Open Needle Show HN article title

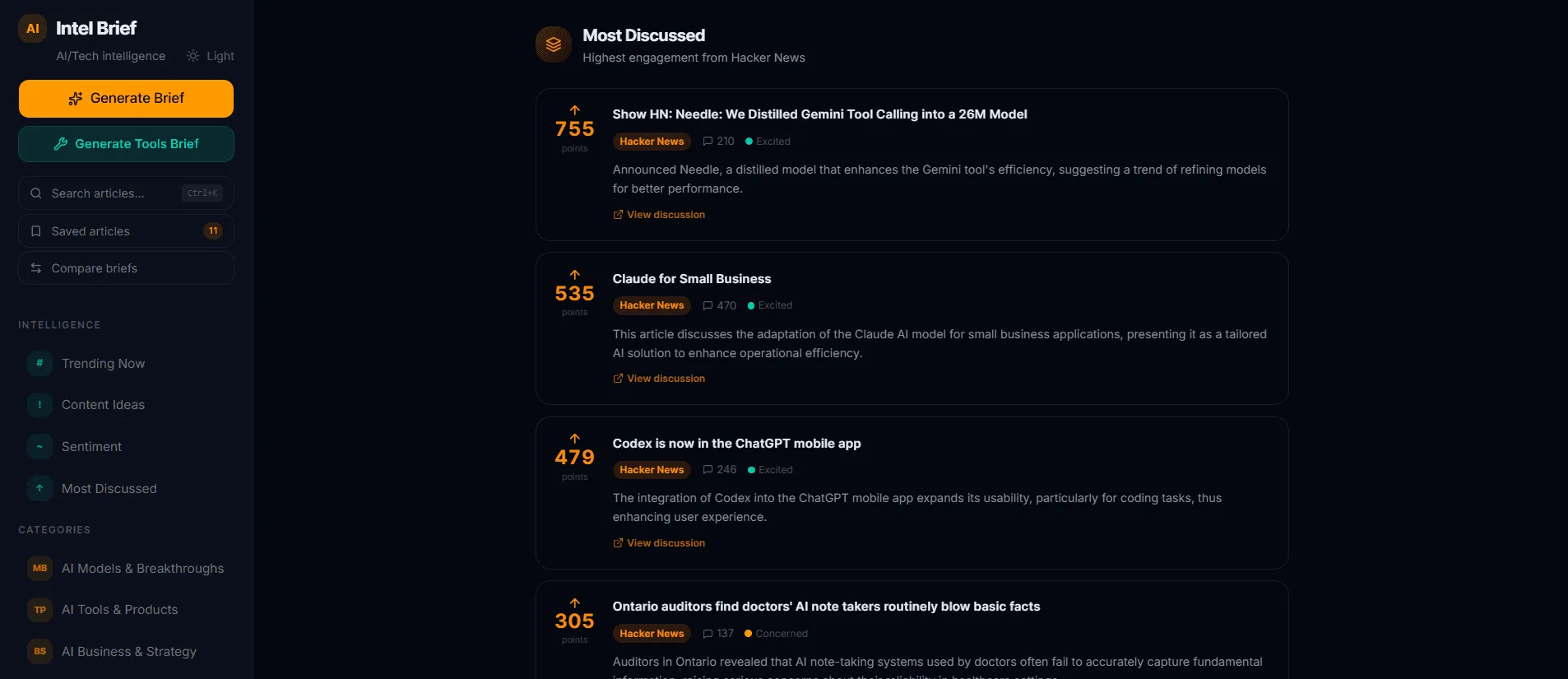pyautogui.click(x=819, y=114)
